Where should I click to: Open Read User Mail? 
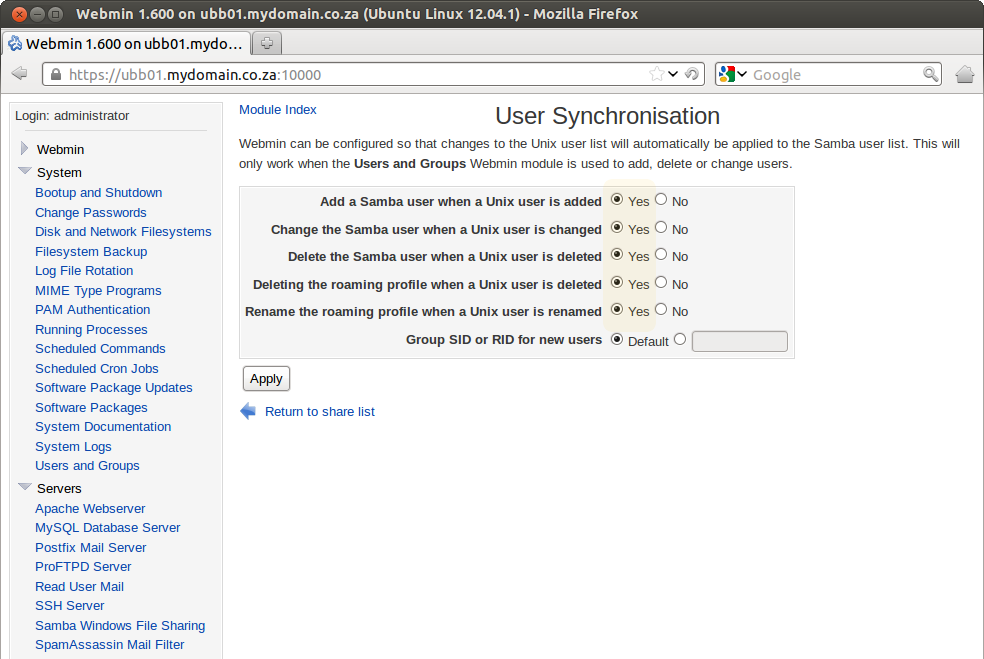coord(79,586)
